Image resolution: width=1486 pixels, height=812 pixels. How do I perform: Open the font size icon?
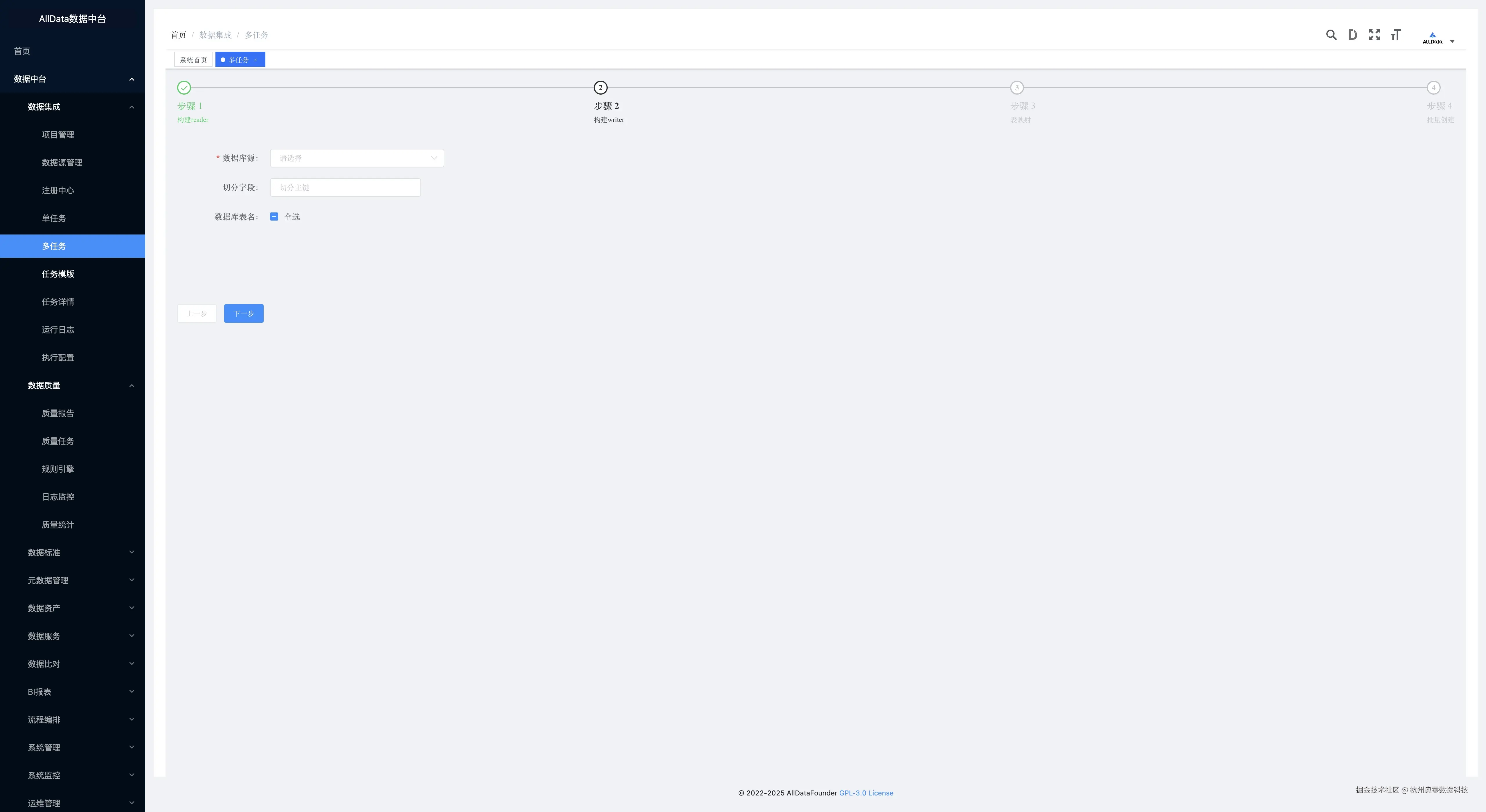(1395, 35)
